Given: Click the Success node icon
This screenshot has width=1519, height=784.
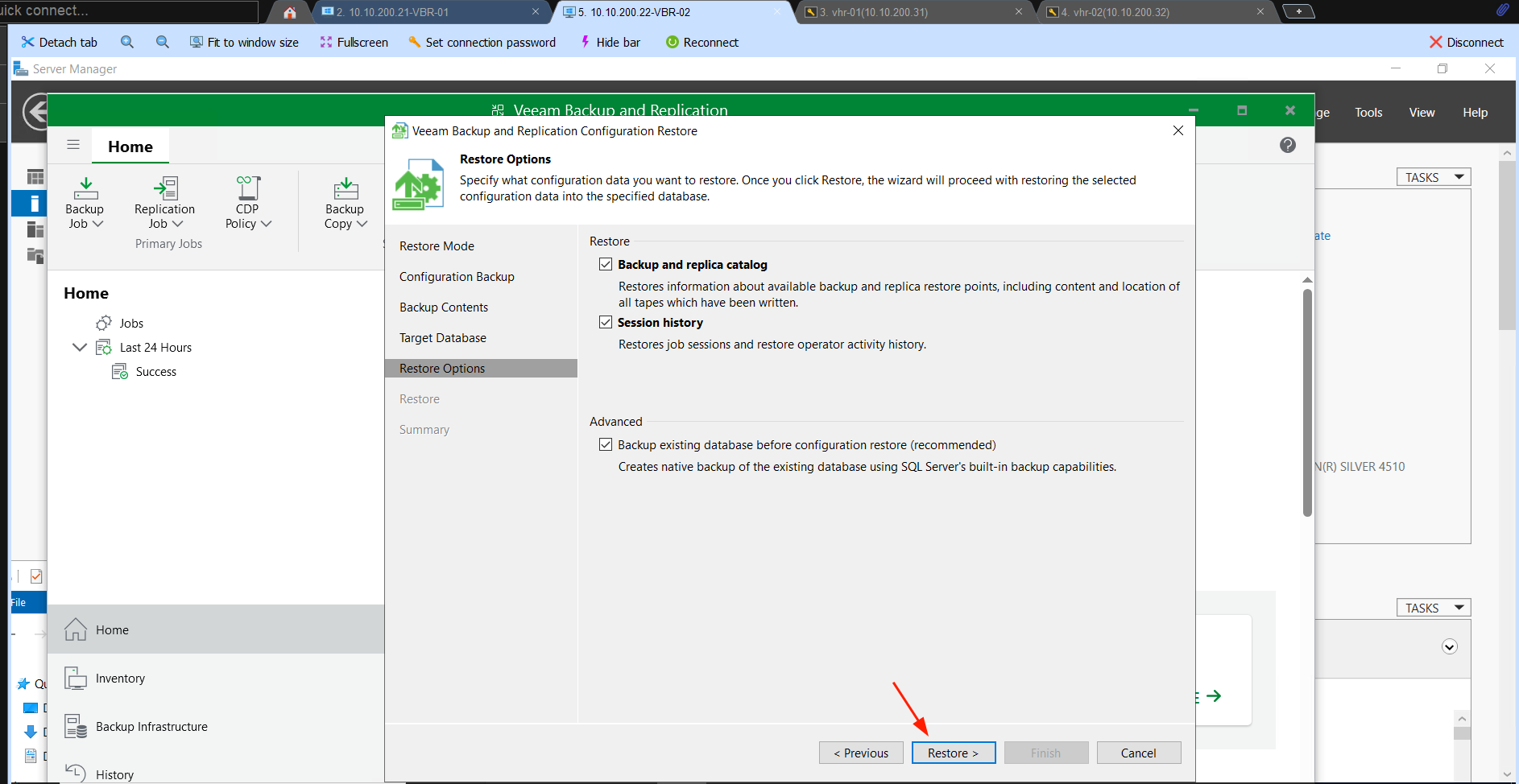Looking at the screenshot, I should coord(120,371).
